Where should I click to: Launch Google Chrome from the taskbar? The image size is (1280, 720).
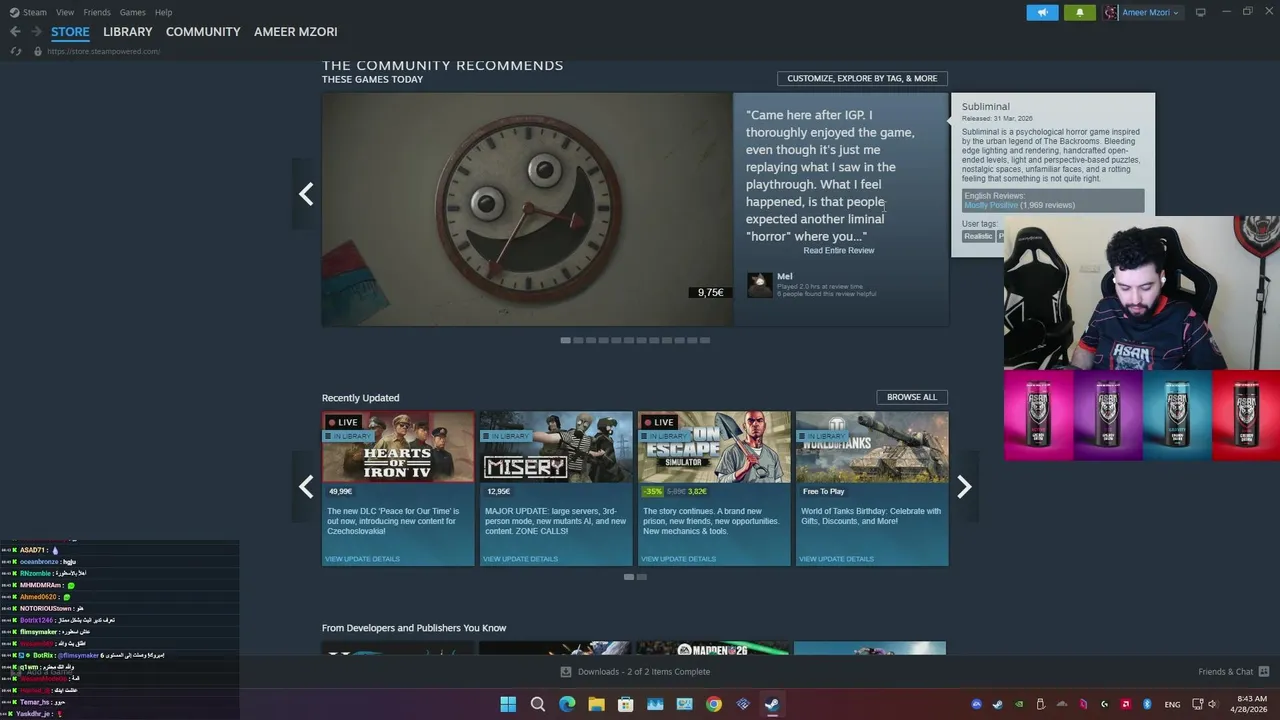coord(713,704)
